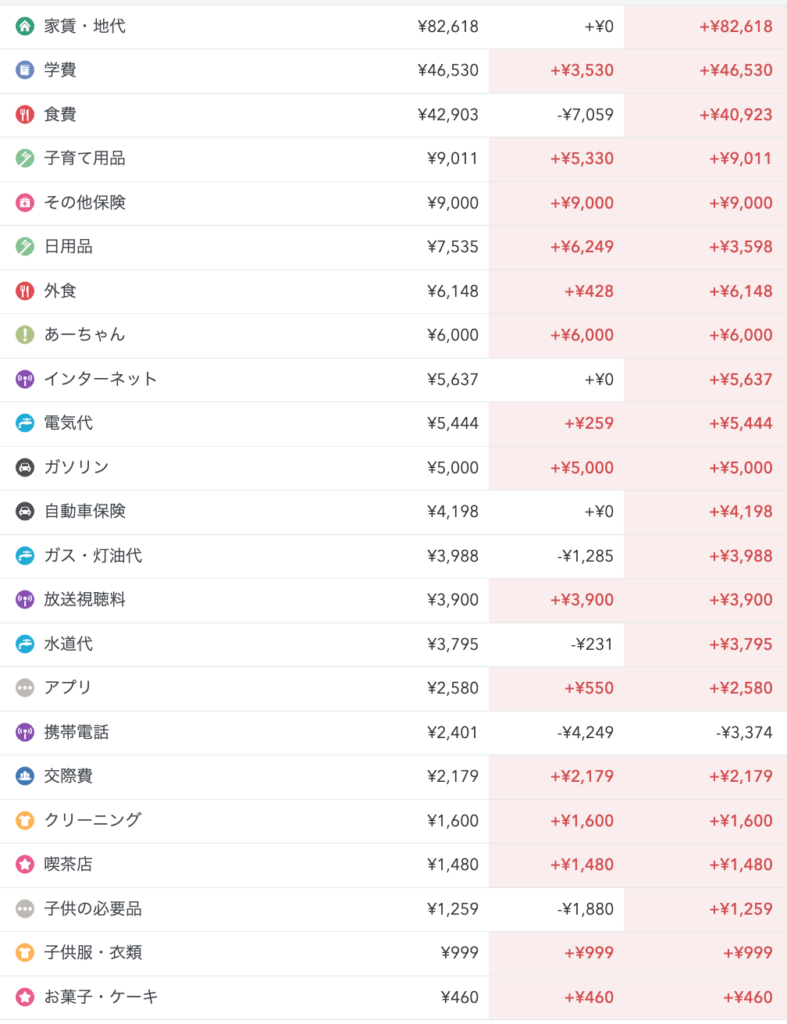This screenshot has height=1024, width=787.
Task: Select the 子供の必要品 difference value -¥1,880
Action: (x=585, y=908)
